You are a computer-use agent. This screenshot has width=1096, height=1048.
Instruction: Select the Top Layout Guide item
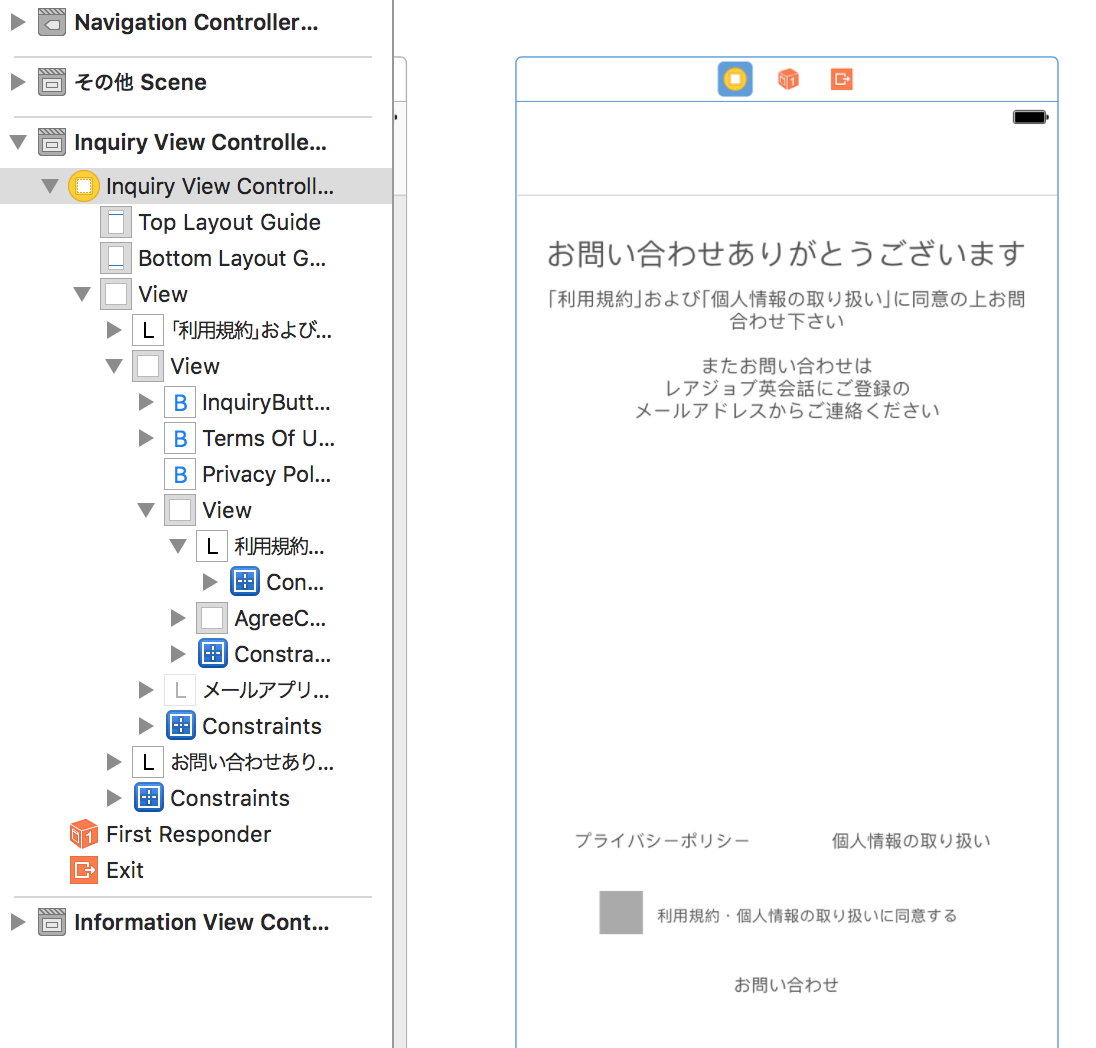[x=229, y=222]
